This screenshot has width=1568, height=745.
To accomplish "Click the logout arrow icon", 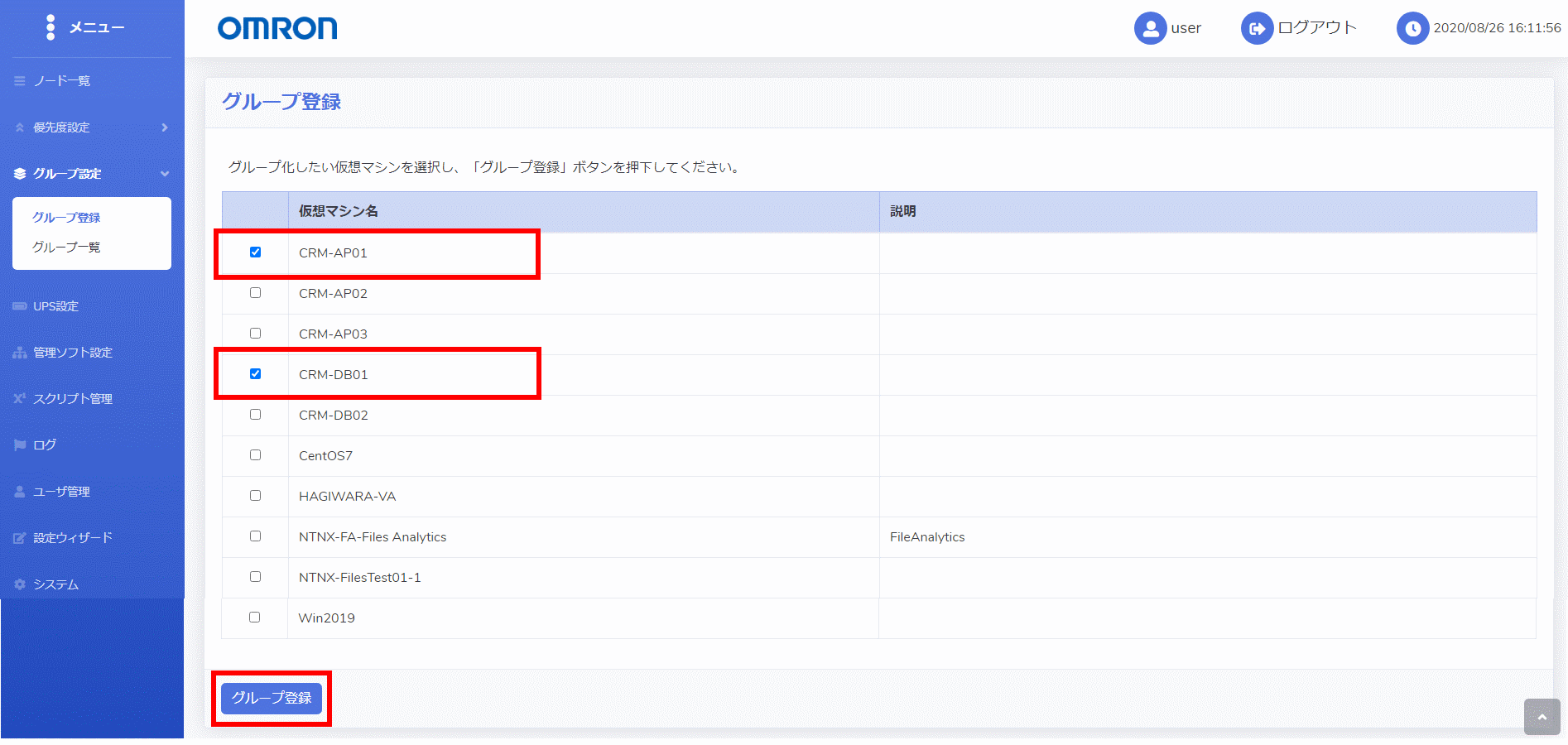I will tap(1257, 28).
